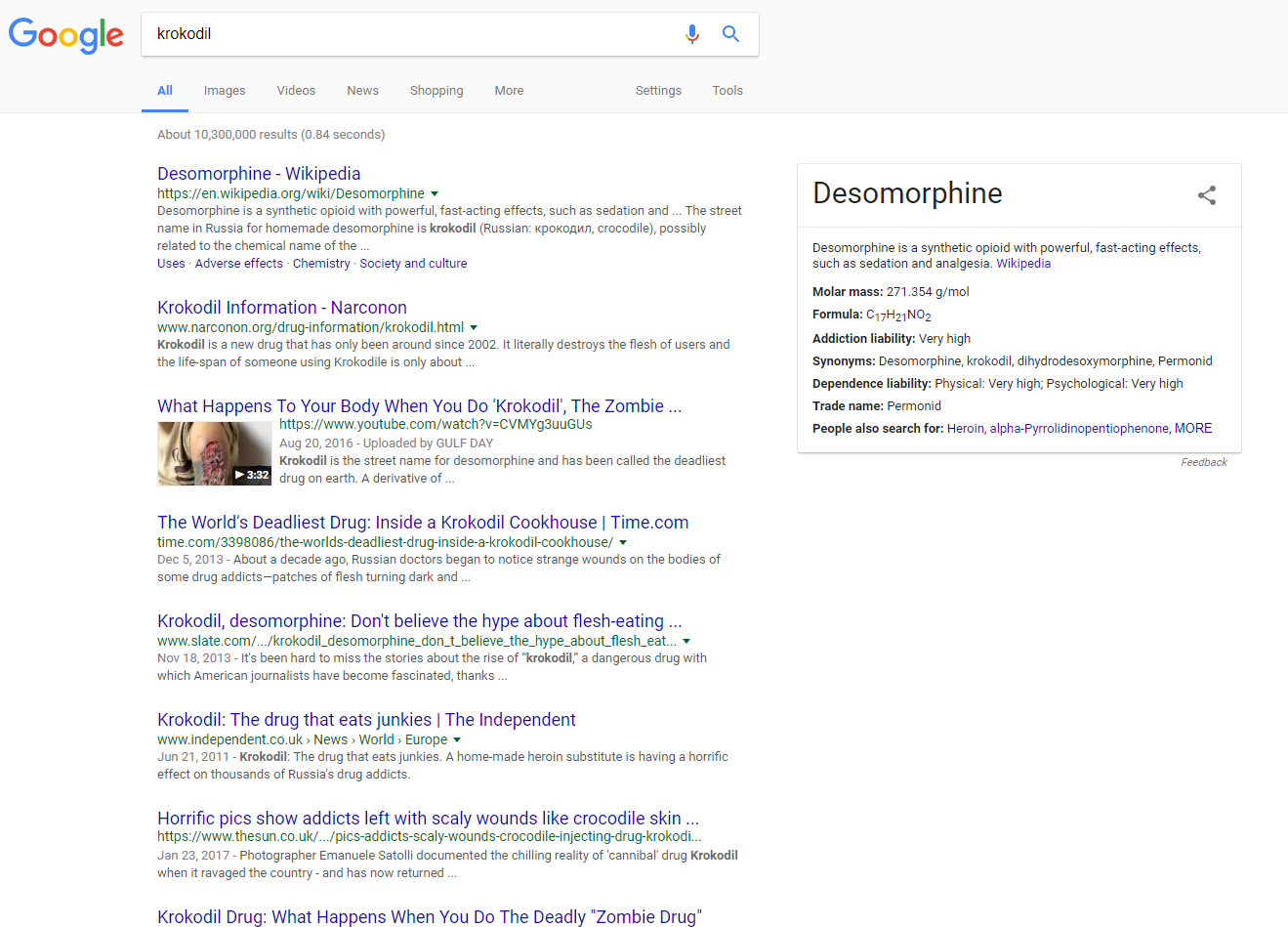This screenshot has width=1288, height=927.
Task: Click Addiction liability Very high entry
Action: tap(892, 339)
